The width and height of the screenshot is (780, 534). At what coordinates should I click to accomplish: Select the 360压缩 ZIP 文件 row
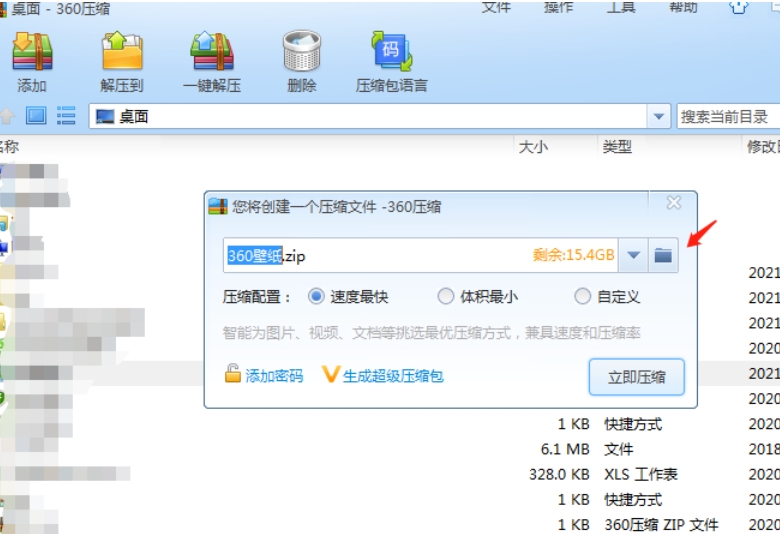click(390, 525)
